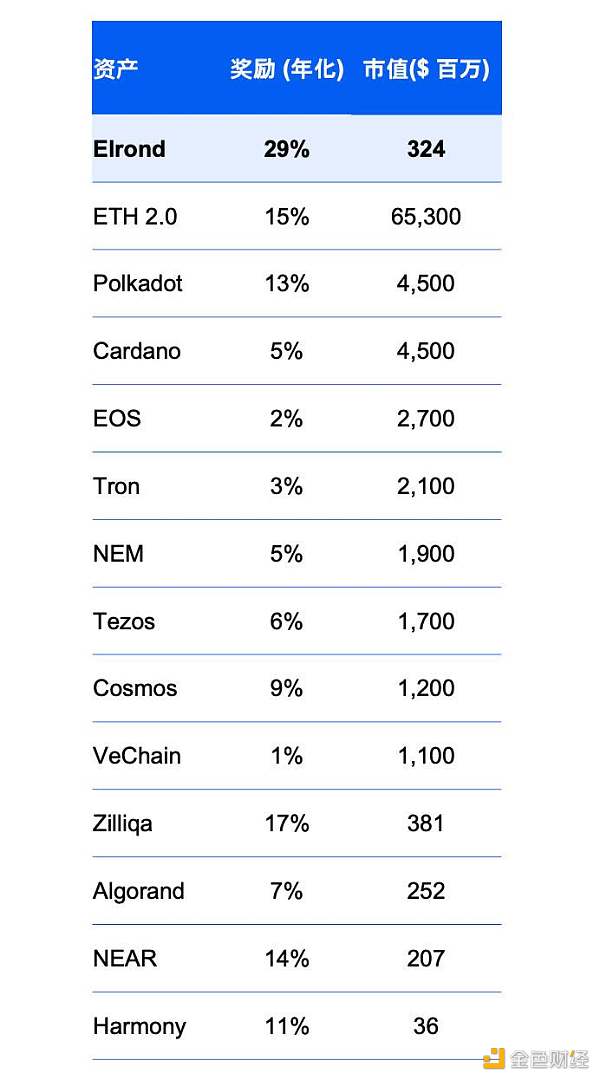Click the Algorand asset name
Screen dimensions: 600x1080
(139, 891)
